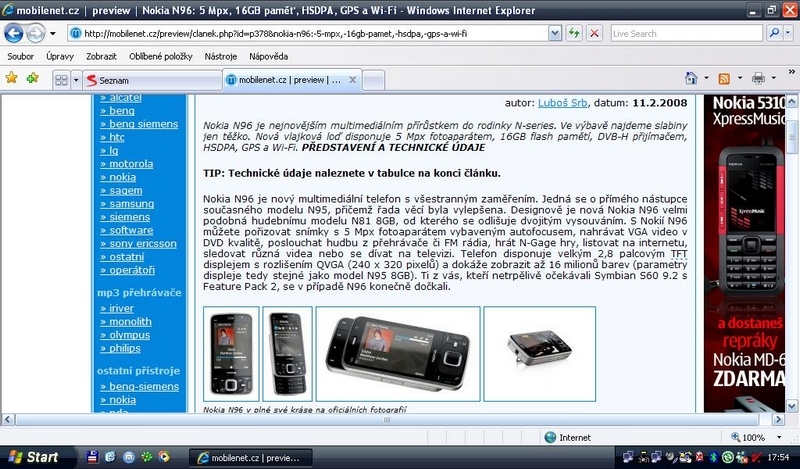Open first Nokia N96 front-view thumbnail
The image size is (800, 469).
(x=231, y=354)
